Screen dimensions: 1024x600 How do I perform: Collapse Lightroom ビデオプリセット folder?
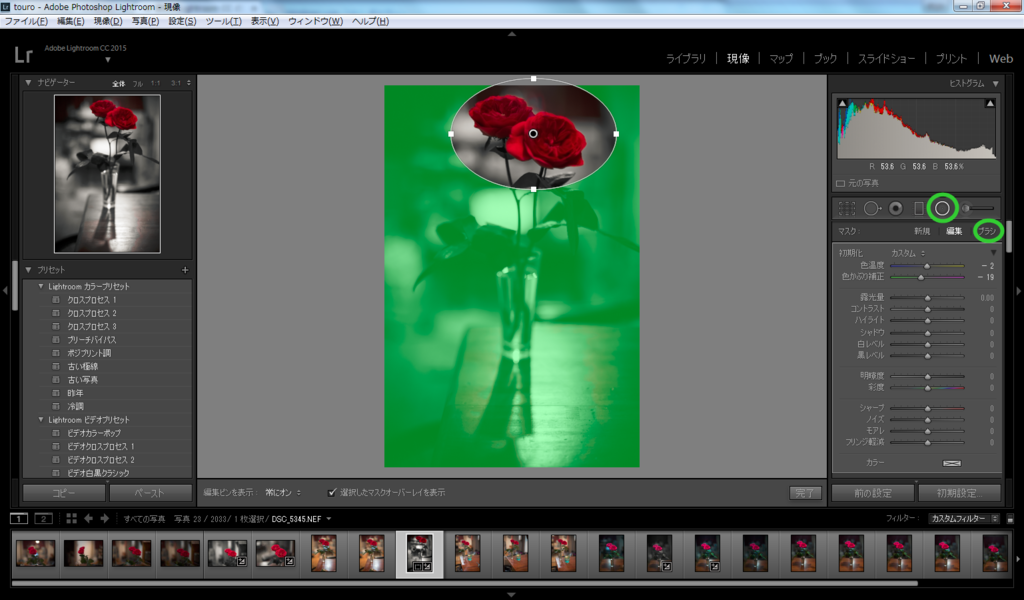[41, 420]
